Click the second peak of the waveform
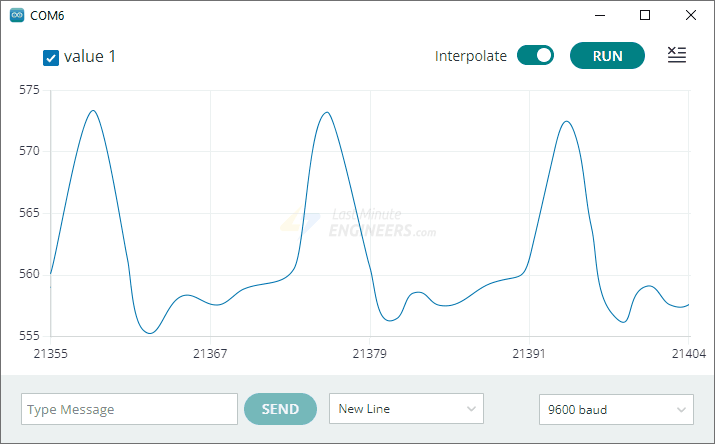Image resolution: width=715 pixels, height=444 pixels. [x=326, y=112]
